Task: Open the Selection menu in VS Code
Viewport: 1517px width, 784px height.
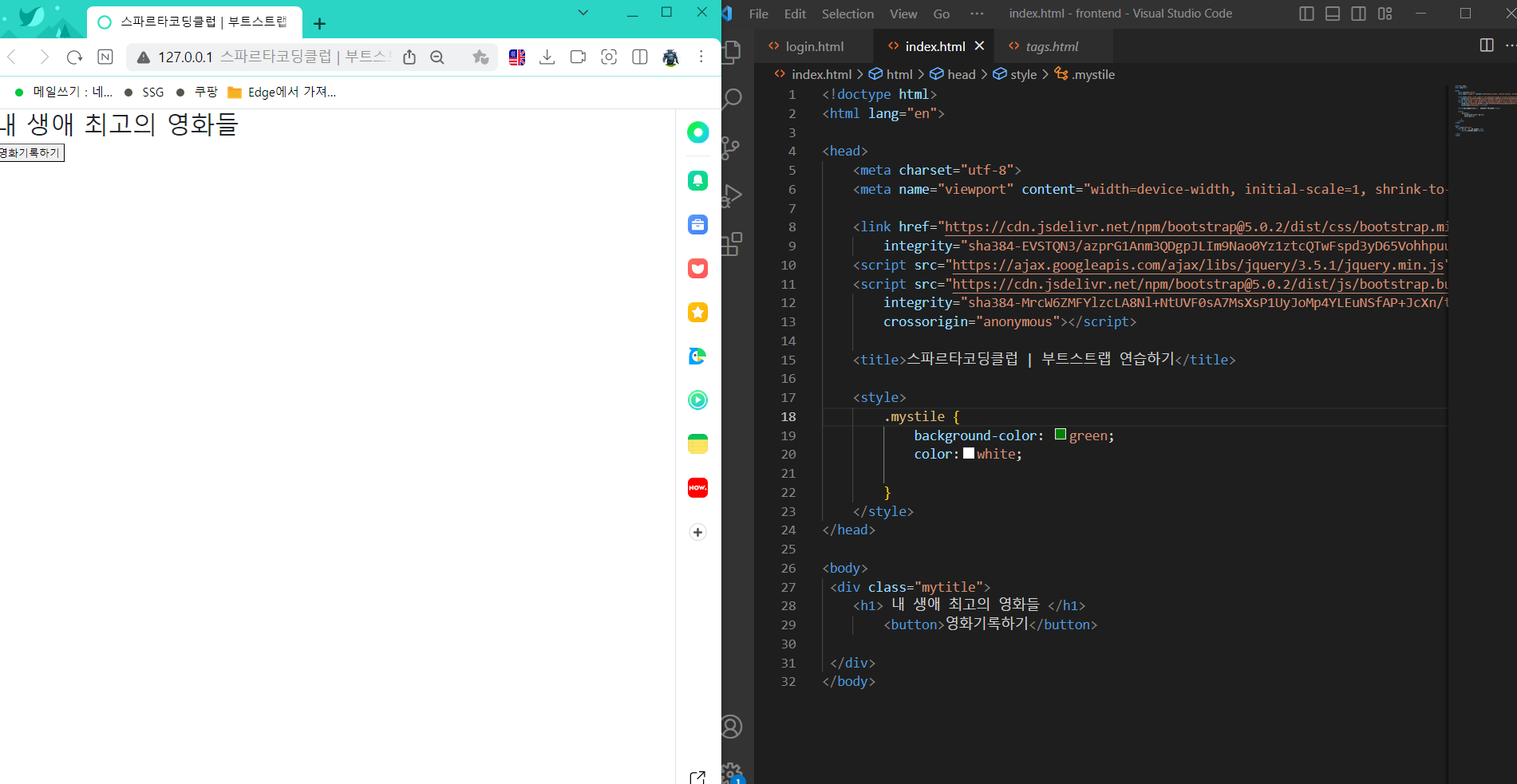Action: pos(847,14)
